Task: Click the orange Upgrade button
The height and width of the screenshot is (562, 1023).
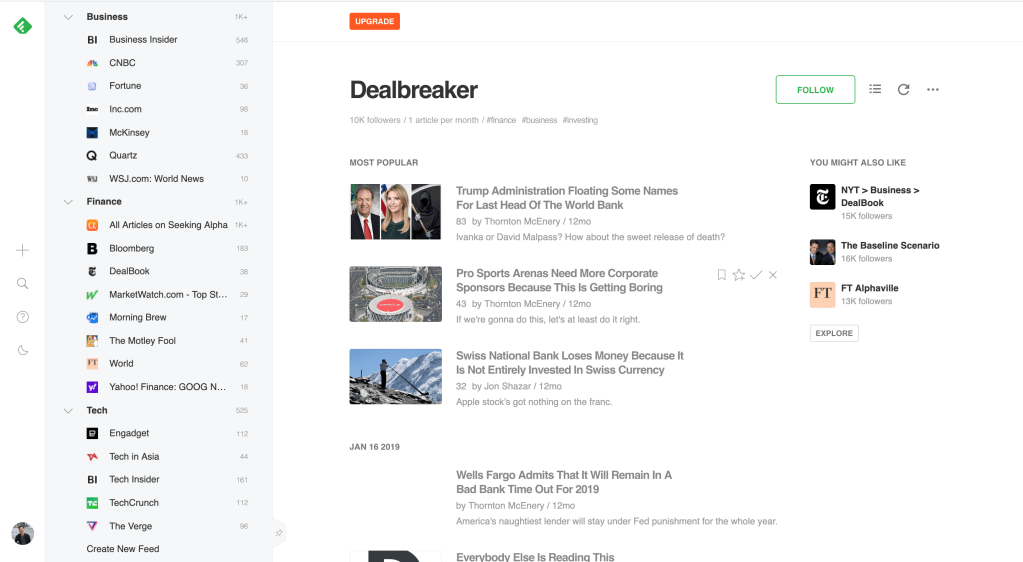Action: point(374,22)
